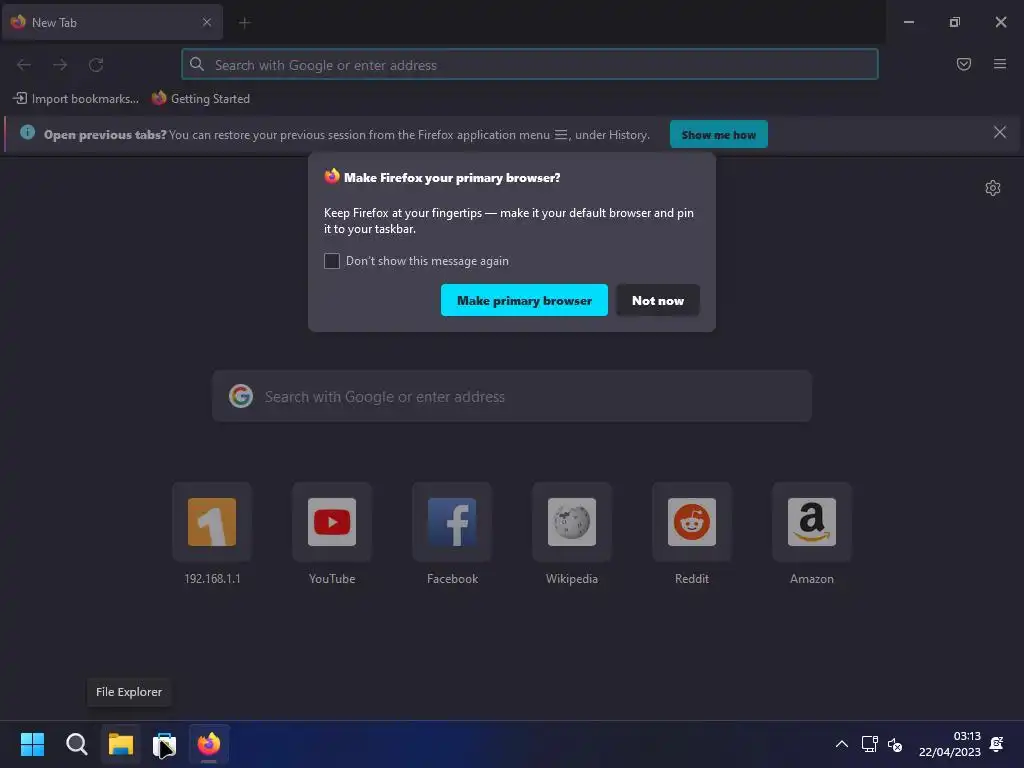Open the network status tray icon
The image size is (1024, 768).
click(x=869, y=744)
